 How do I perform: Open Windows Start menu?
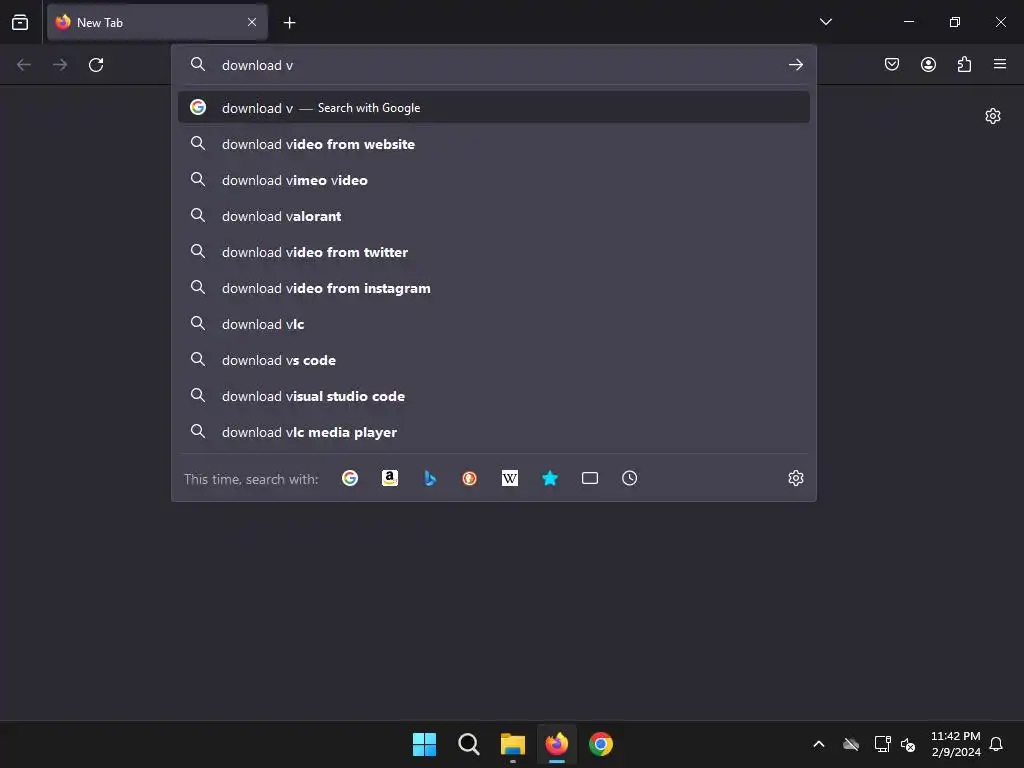click(x=424, y=744)
